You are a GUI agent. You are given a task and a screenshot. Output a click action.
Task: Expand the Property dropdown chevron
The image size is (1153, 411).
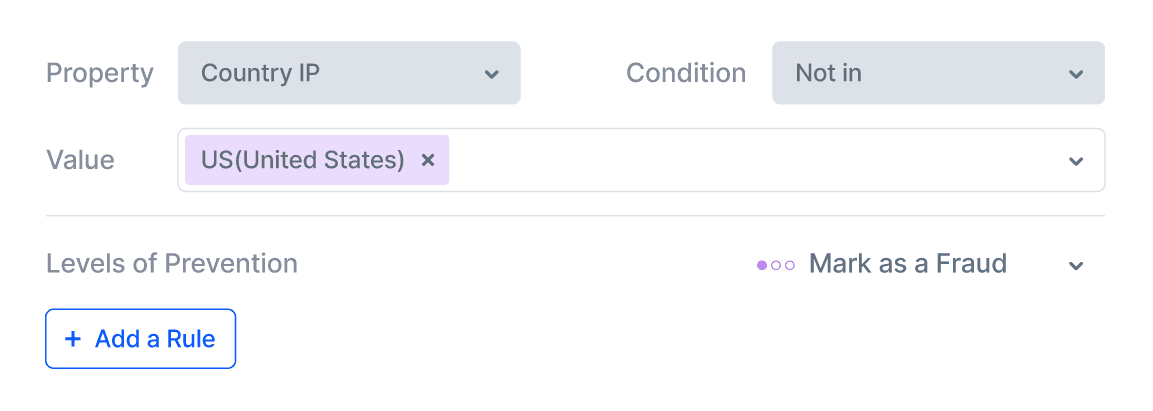click(x=491, y=74)
